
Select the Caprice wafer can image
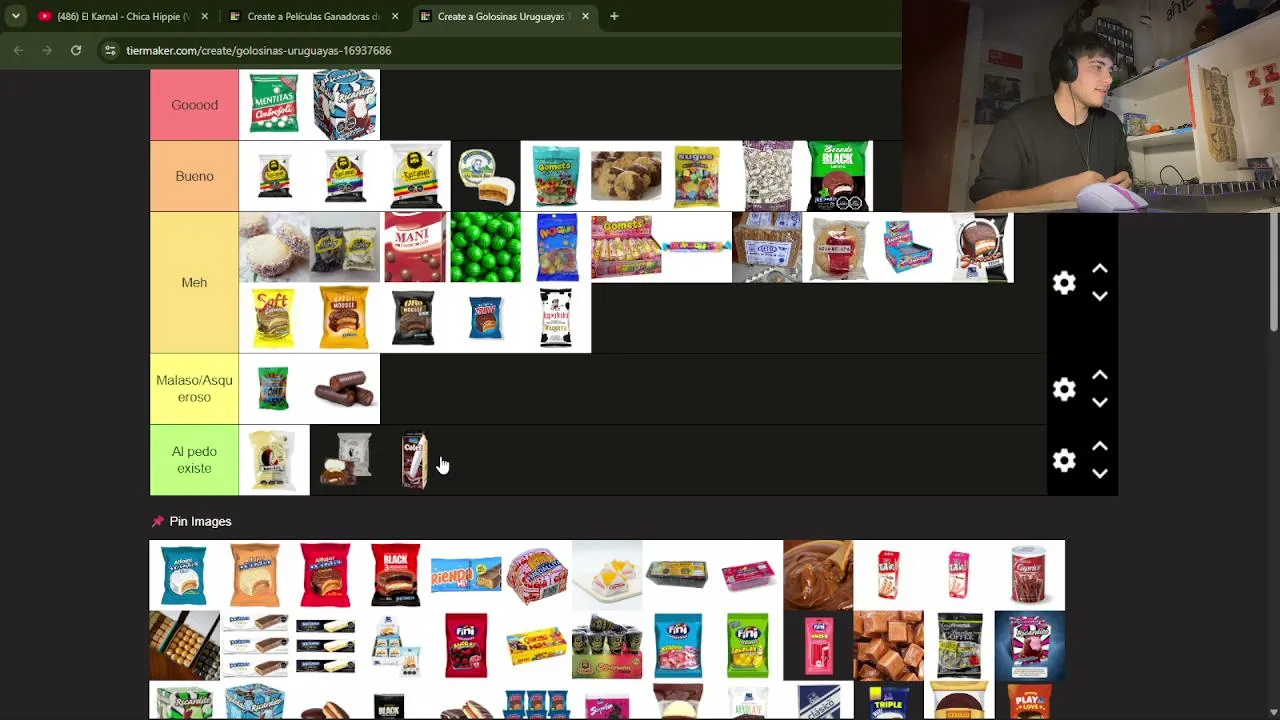[x=1029, y=575]
